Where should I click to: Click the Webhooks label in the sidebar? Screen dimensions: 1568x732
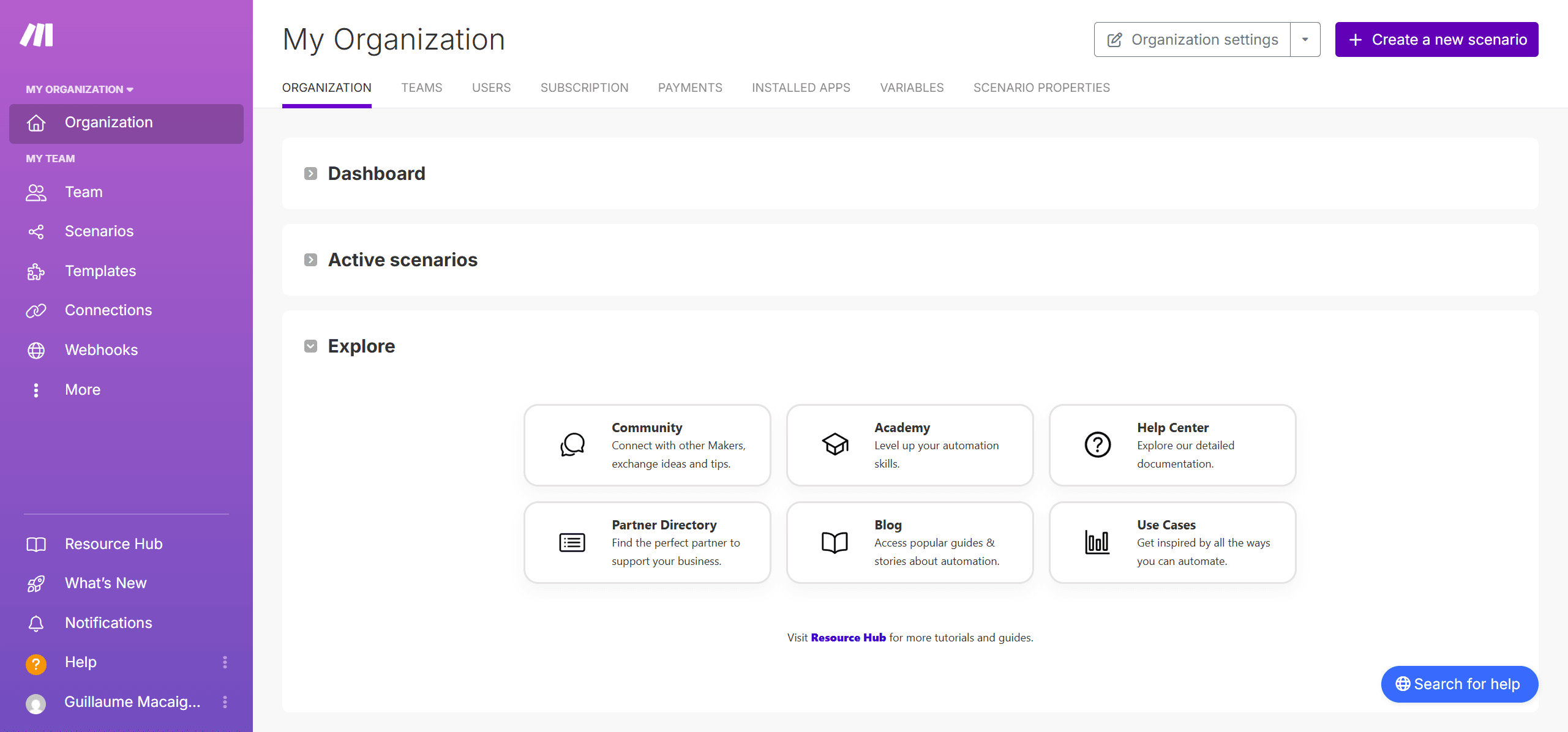(101, 350)
